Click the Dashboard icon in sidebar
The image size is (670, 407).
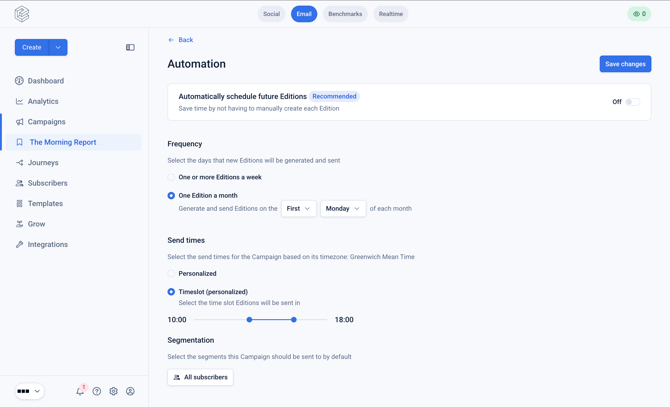point(19,81)
